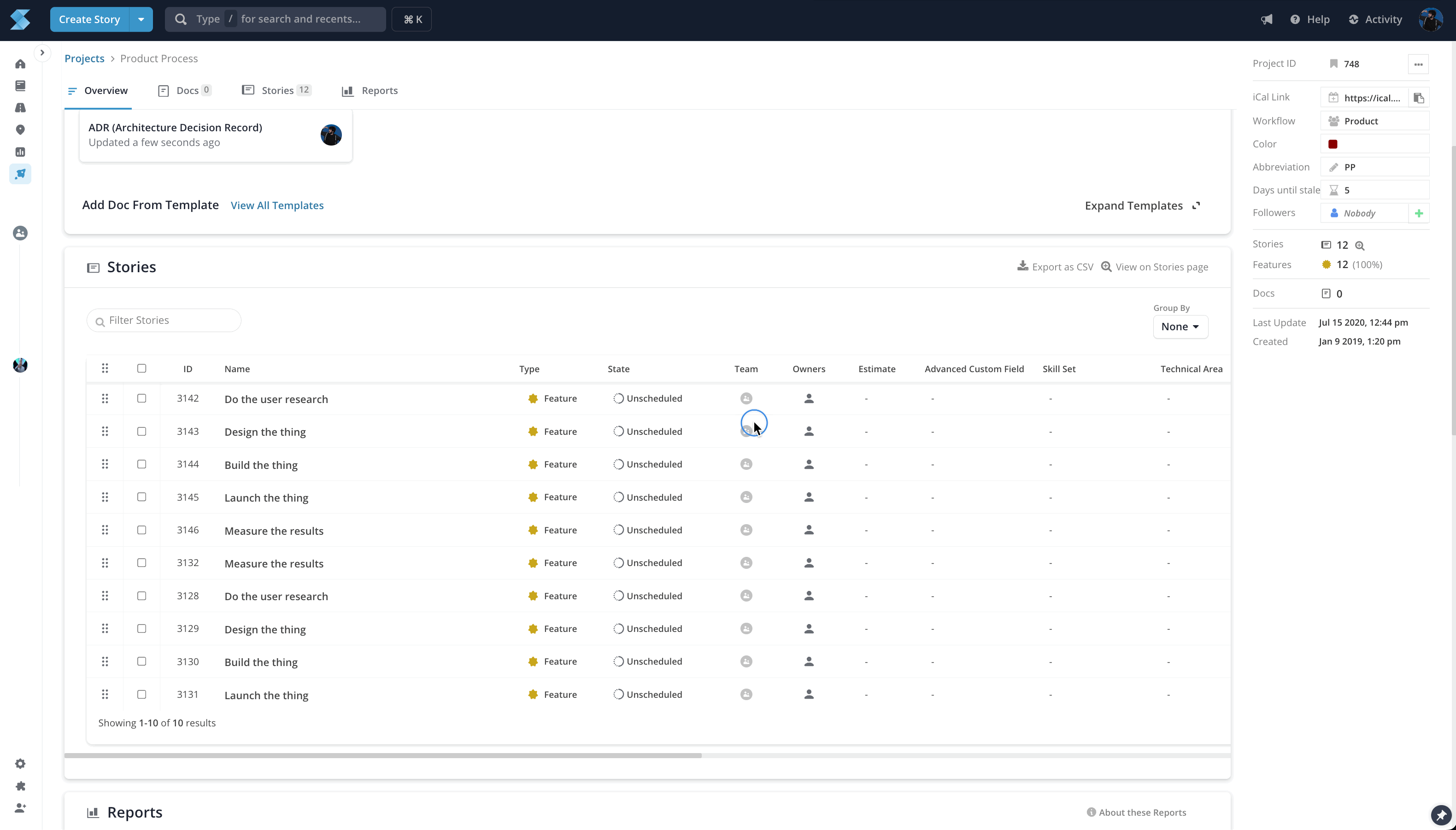The width and height of the screenshot is (1456, 830).
Task: Open the ⌘K command shortcut button
Action: tap(411, 19)
